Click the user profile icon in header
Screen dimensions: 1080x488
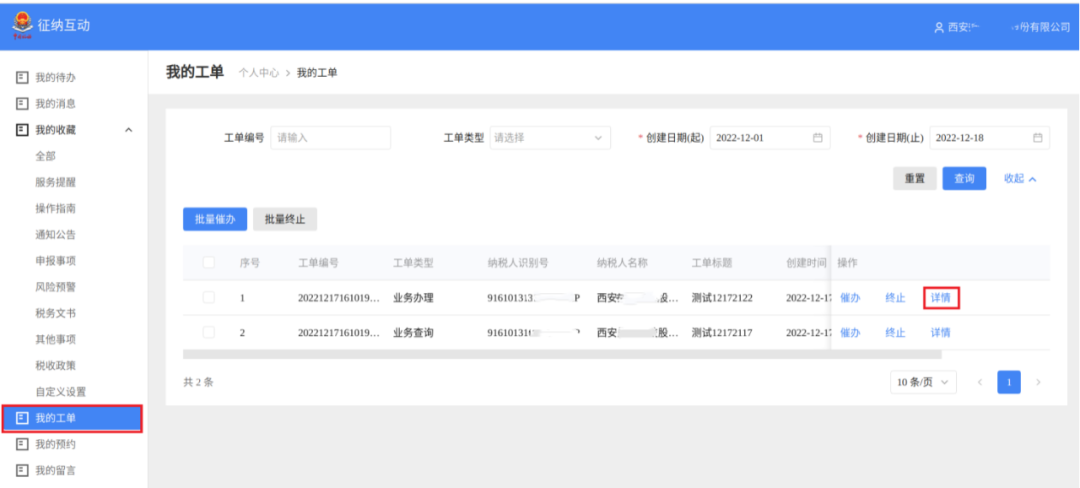click(x=938, y=27)
